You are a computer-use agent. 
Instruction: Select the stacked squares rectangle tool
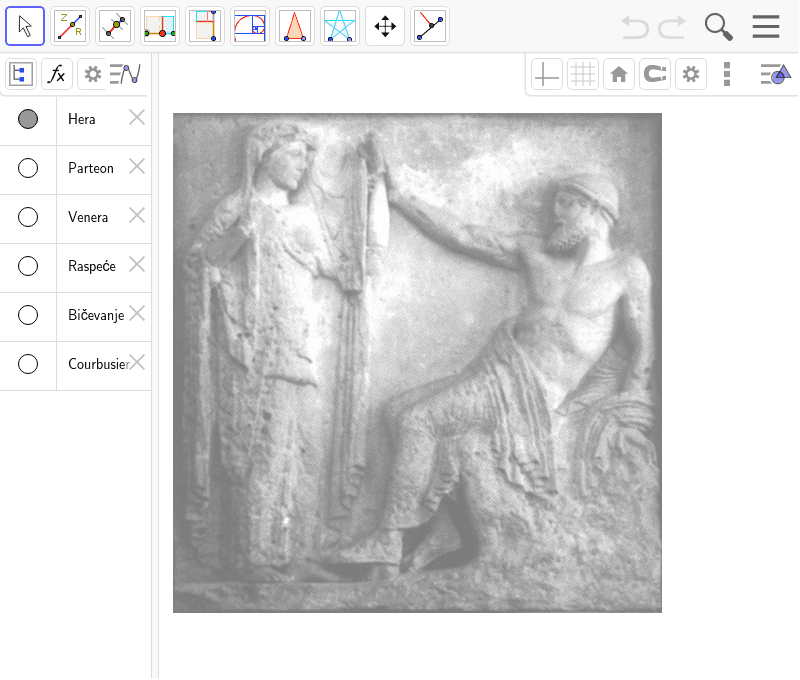pos(205,26)
